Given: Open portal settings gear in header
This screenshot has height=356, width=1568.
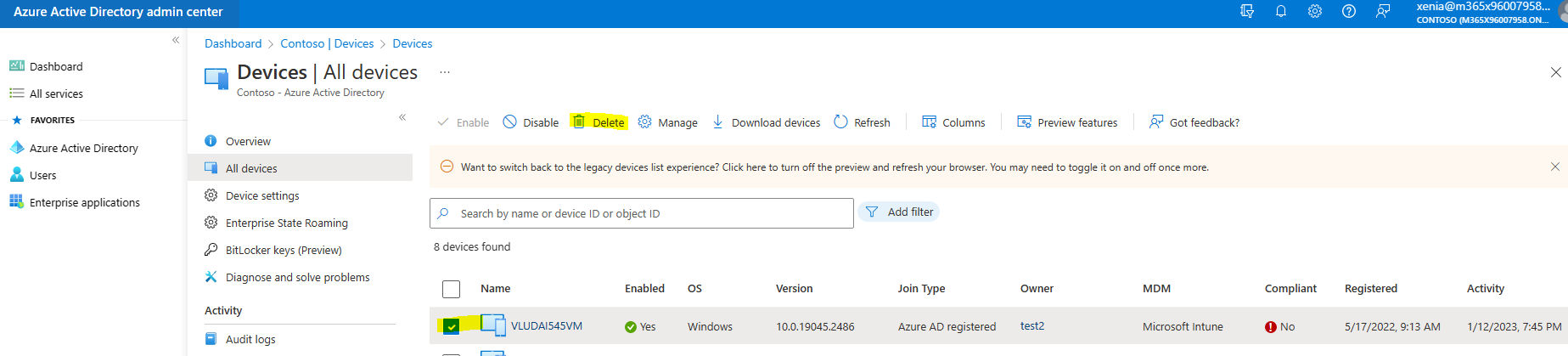Looking at the screenshot, I should click(1314, 11).
